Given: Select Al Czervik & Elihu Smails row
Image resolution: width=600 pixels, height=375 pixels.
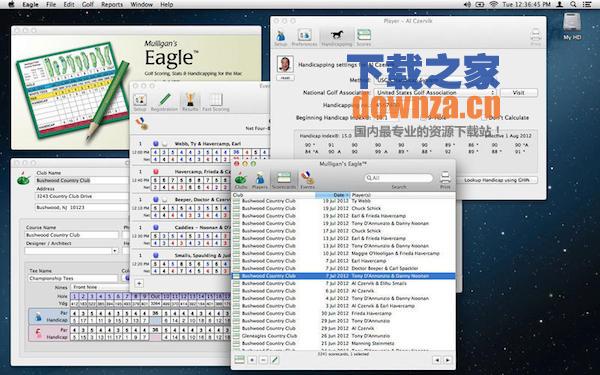Looking at the screenshot, I should coord(343,283).
